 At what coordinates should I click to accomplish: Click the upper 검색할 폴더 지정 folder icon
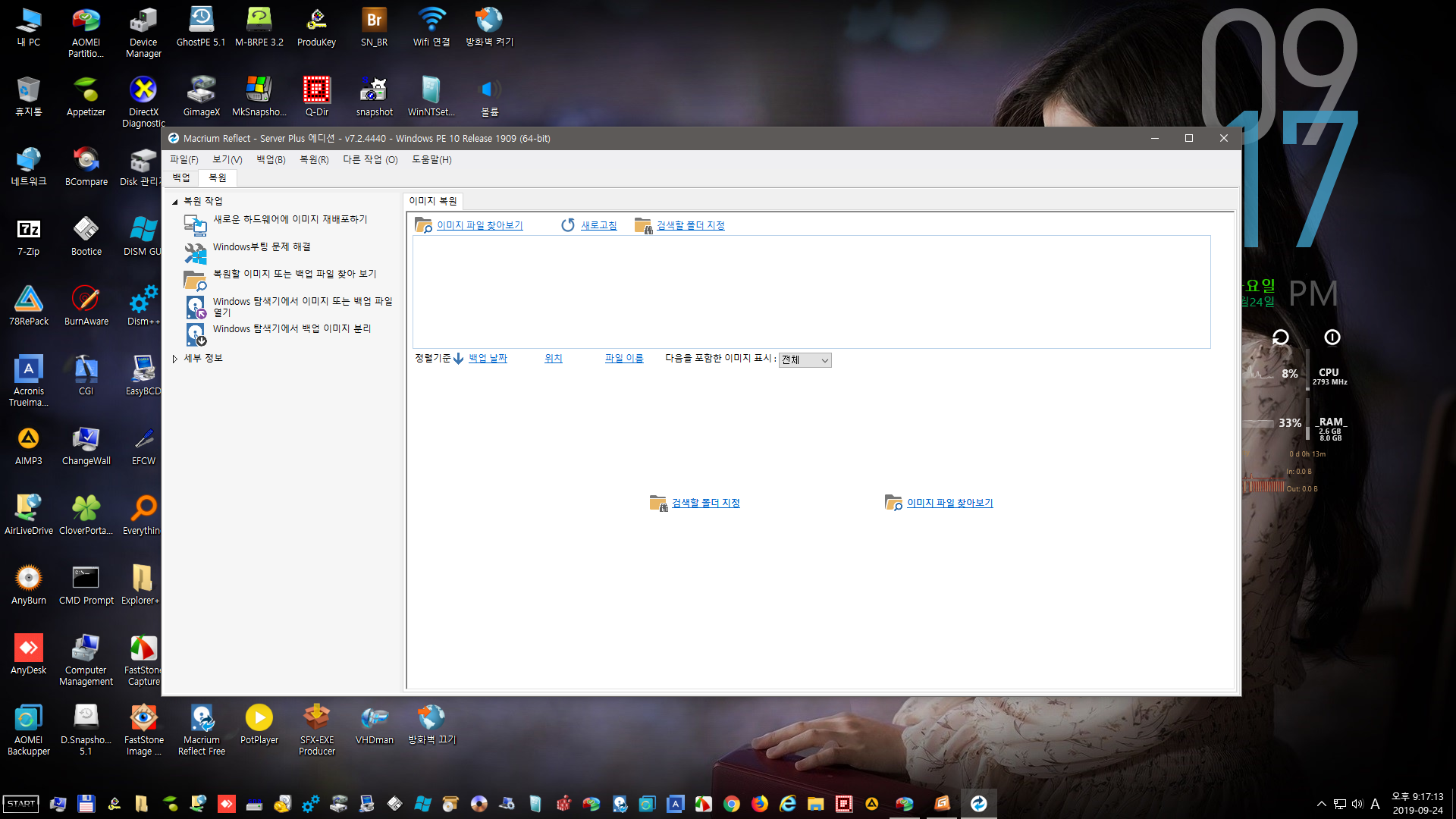coord(643,225)
